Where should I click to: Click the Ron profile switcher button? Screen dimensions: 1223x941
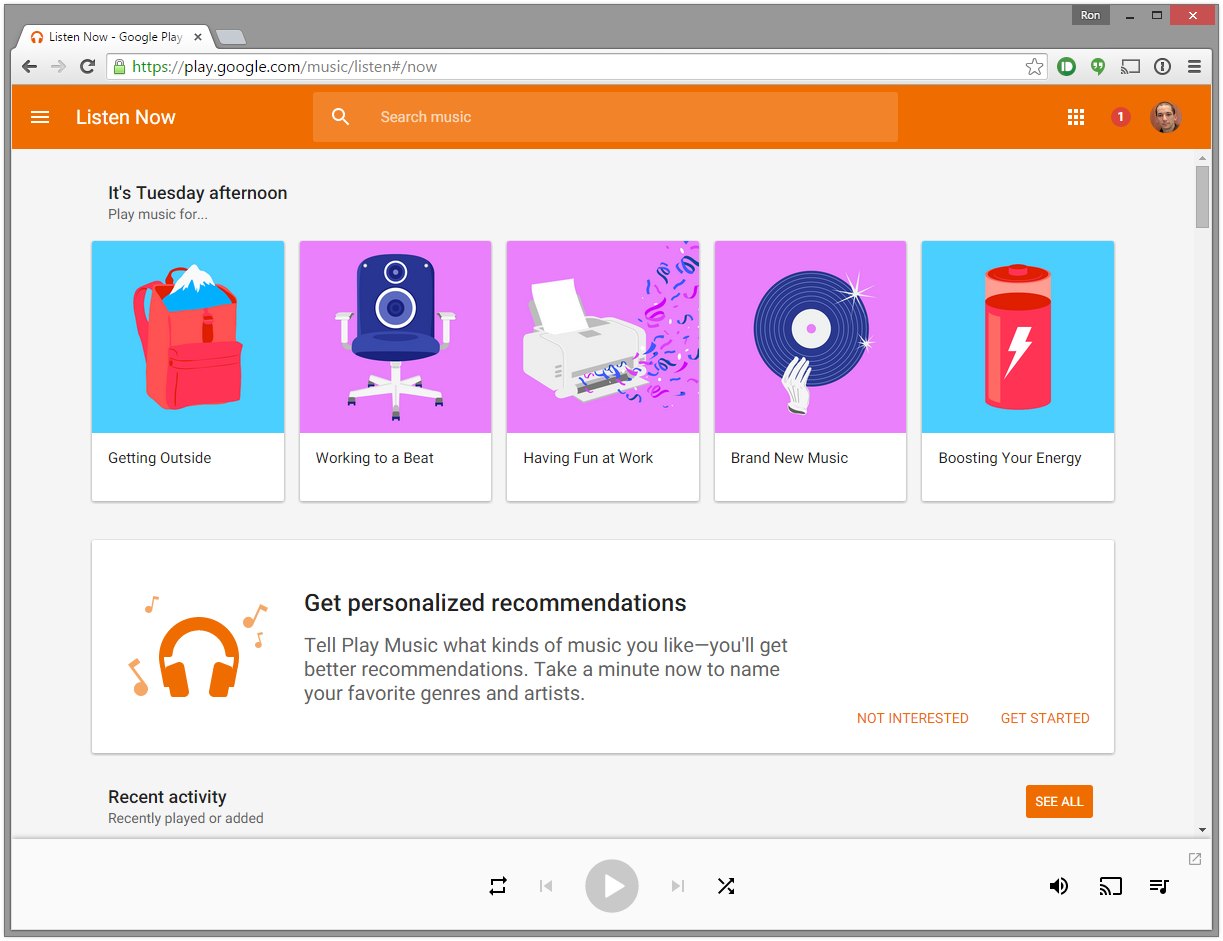coord(1090,15)
